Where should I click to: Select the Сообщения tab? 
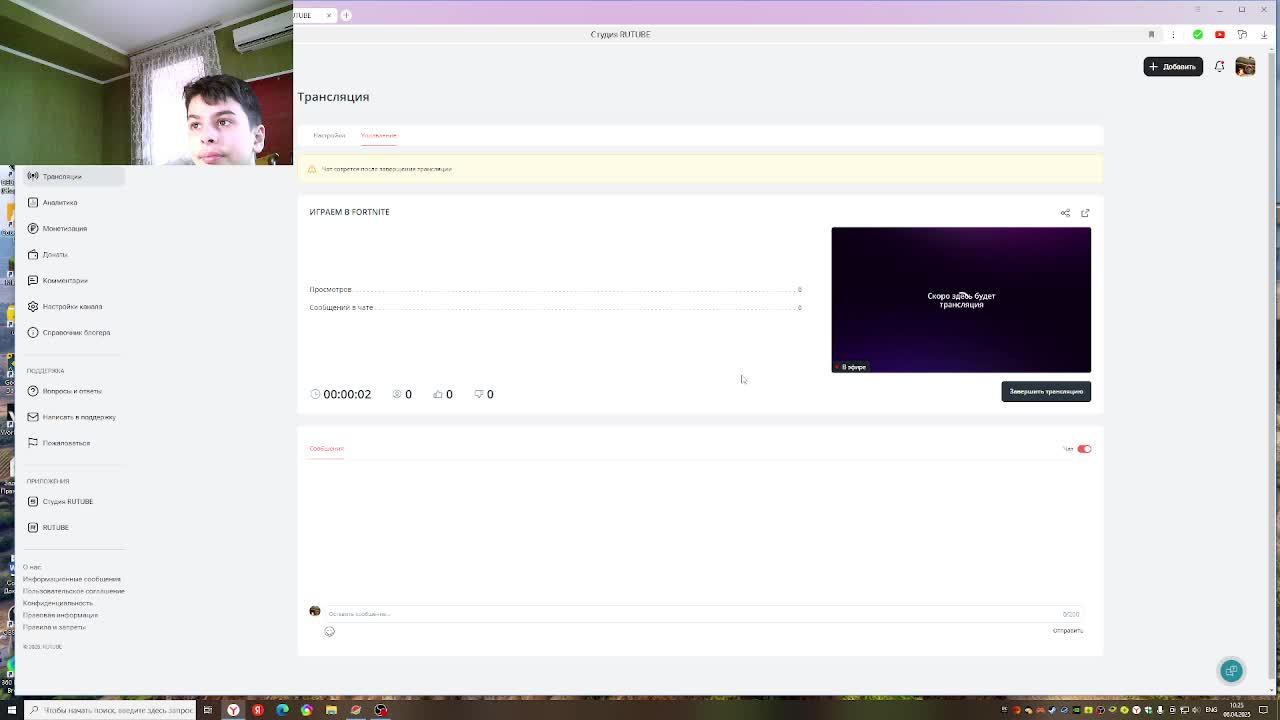coord(326,448)
